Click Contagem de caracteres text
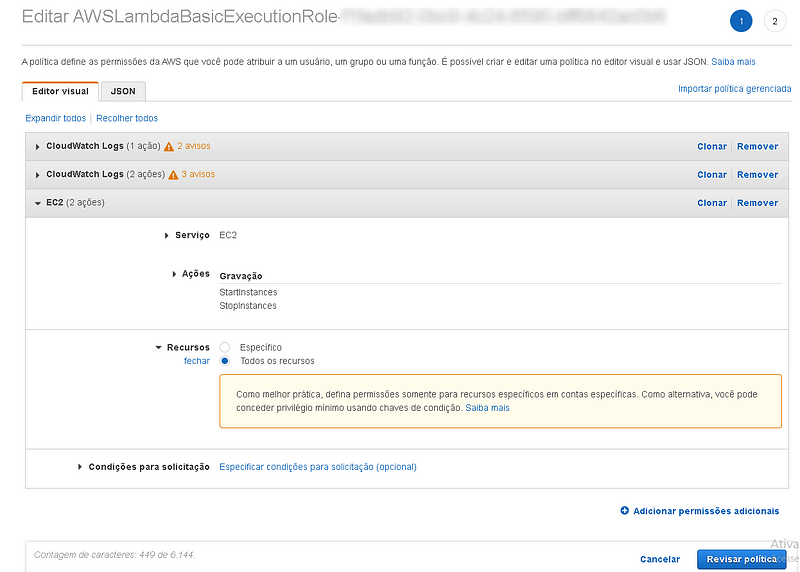Viewport: 800px width, 572px height. [114, 555]
